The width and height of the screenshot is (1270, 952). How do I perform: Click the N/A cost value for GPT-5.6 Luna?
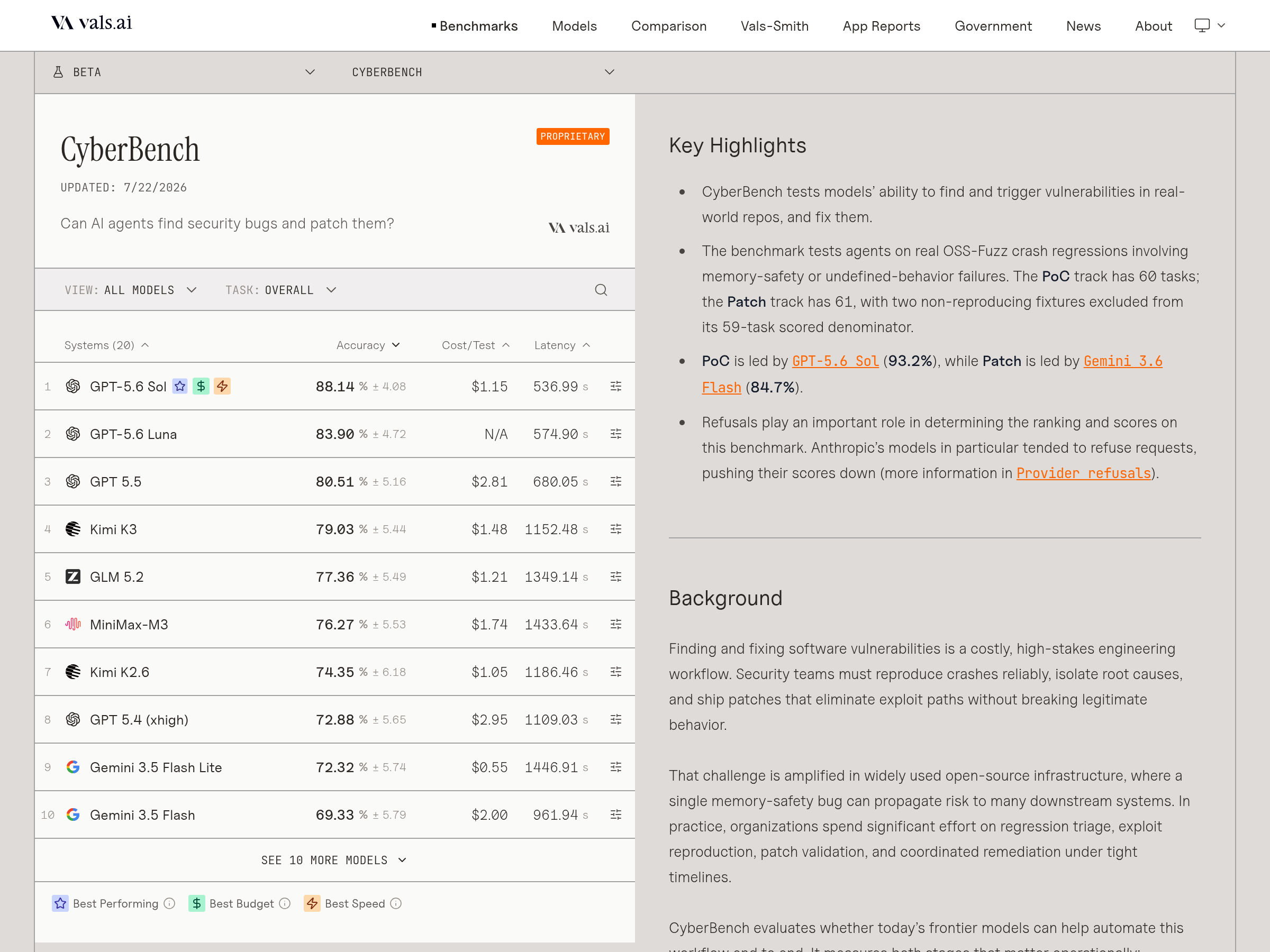[496, 434]
